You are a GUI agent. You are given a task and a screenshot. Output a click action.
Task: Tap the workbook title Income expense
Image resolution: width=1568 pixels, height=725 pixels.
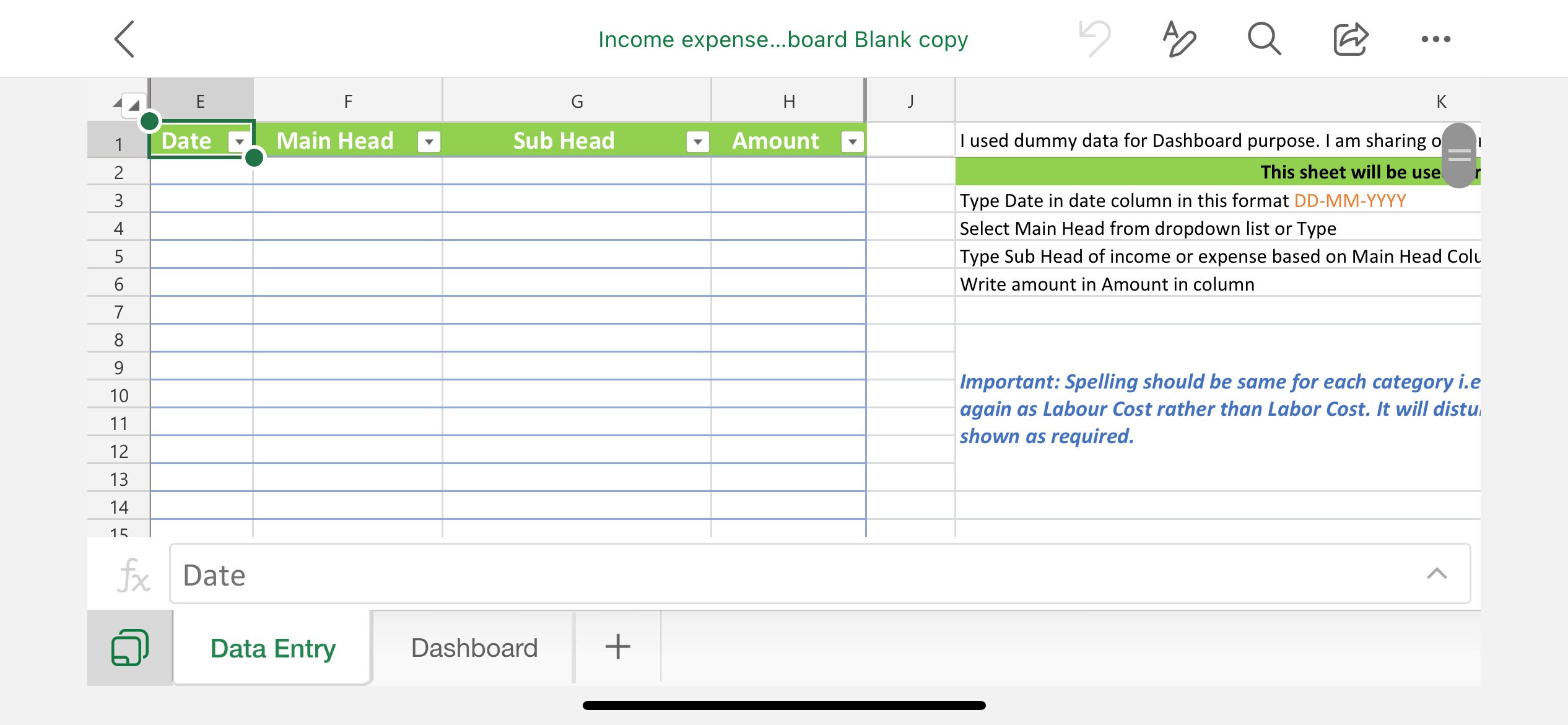pos(783,38)
